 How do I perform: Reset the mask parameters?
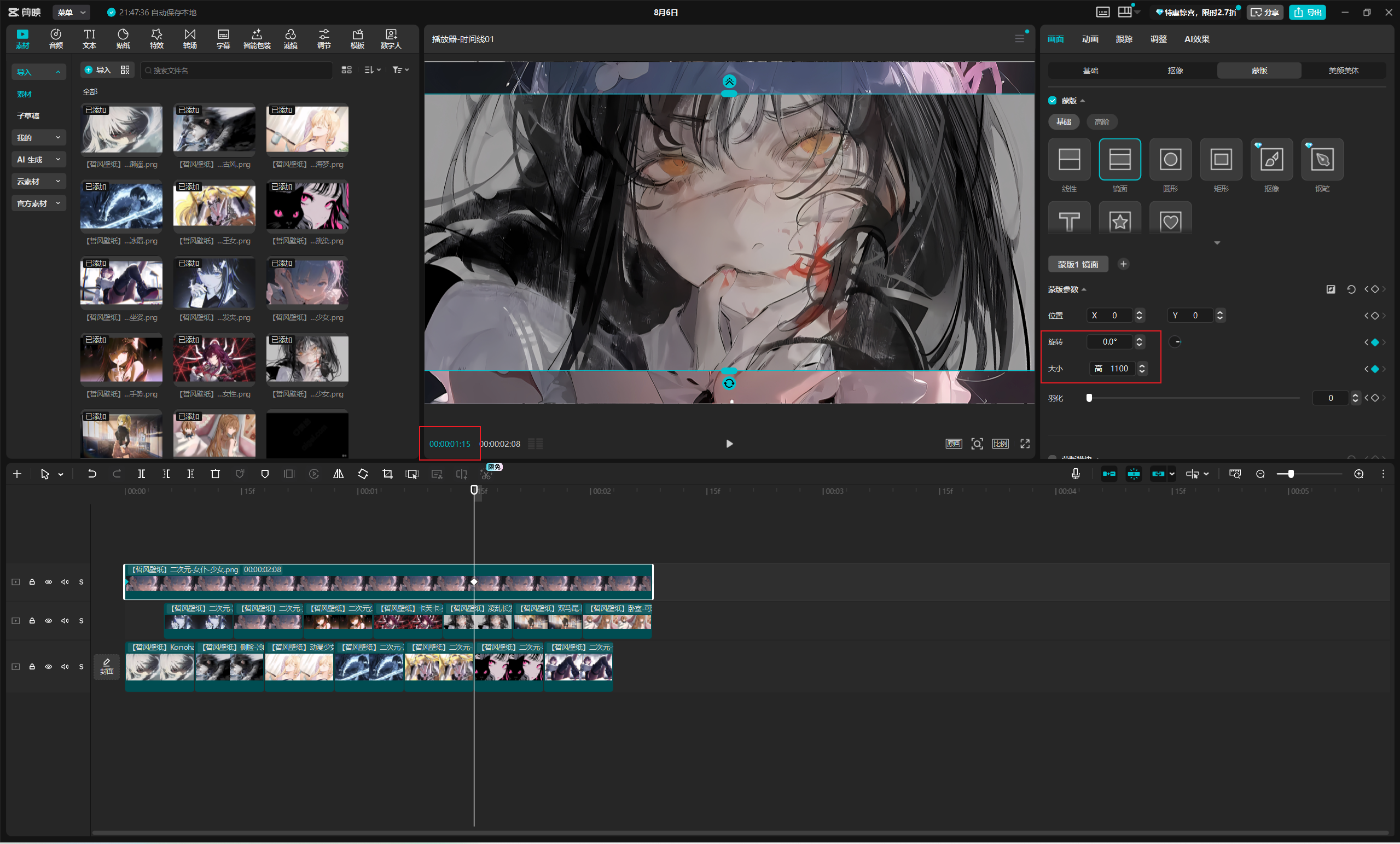(1351, 289)
